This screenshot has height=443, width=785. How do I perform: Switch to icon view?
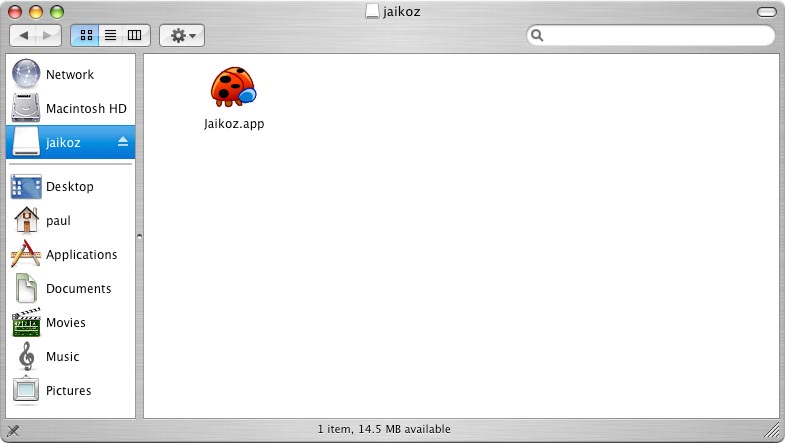[85, 35]
